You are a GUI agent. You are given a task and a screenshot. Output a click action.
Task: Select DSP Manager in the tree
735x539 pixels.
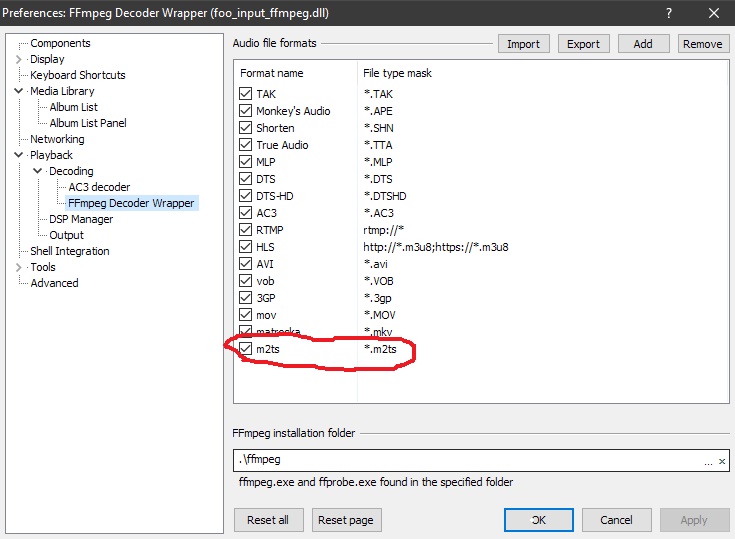tap(81, 219)
